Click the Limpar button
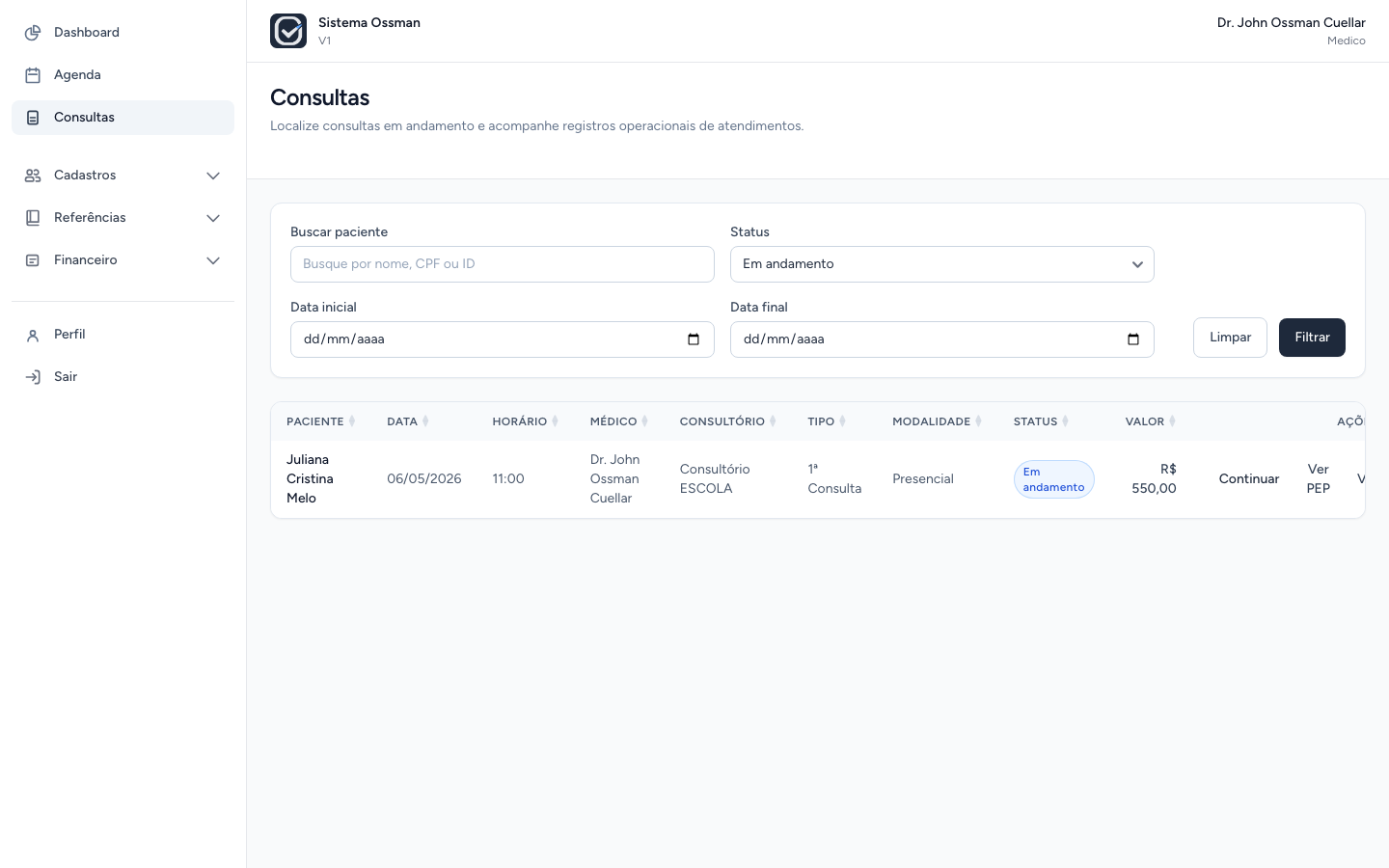The height and width of the screenshot is (868, 1389). click(1230, 338)
